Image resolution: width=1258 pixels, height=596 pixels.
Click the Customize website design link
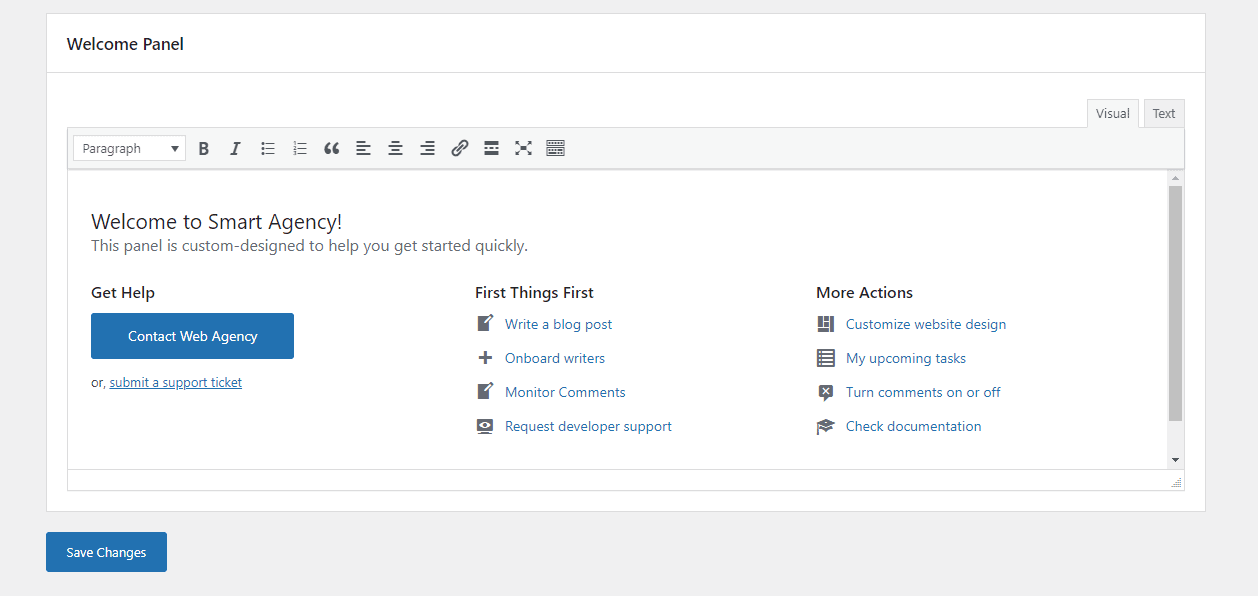tap(925, 324)
